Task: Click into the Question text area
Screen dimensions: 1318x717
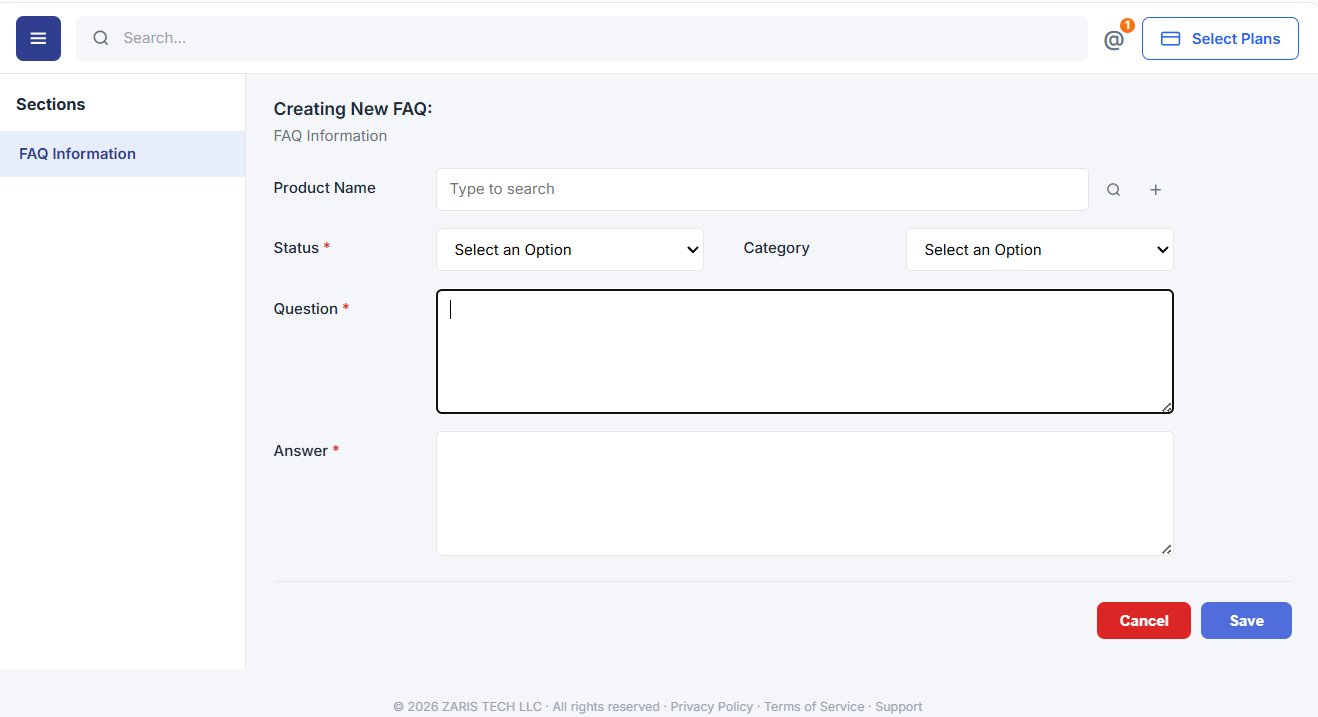Action: (x=805, y=351)
